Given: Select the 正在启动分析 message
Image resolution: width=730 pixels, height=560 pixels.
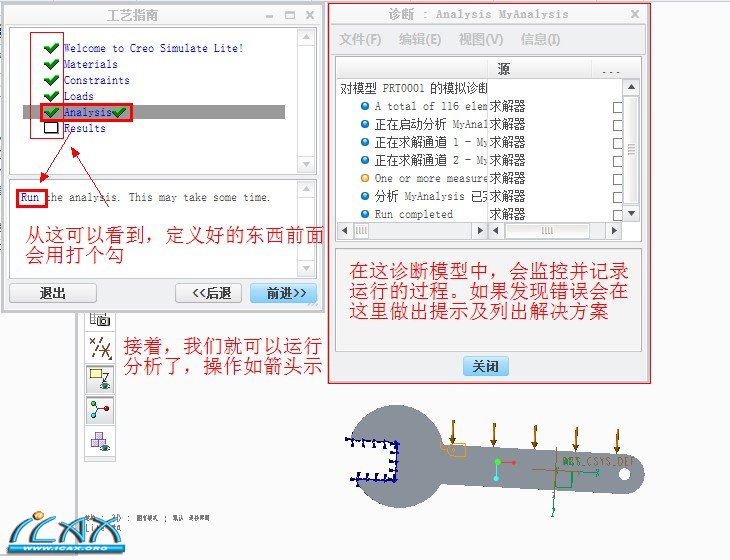Looking at the screenshot, I should [x=431, y=124].
